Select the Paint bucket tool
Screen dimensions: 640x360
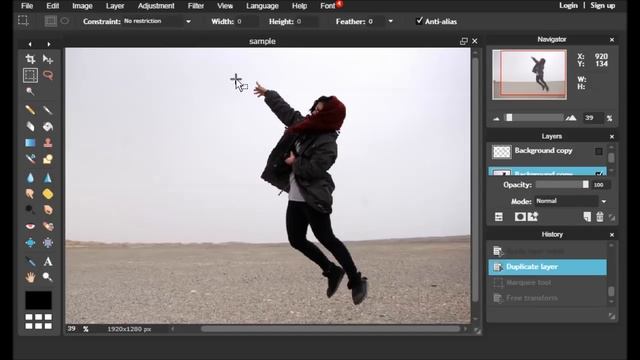(x=48, y=127)
